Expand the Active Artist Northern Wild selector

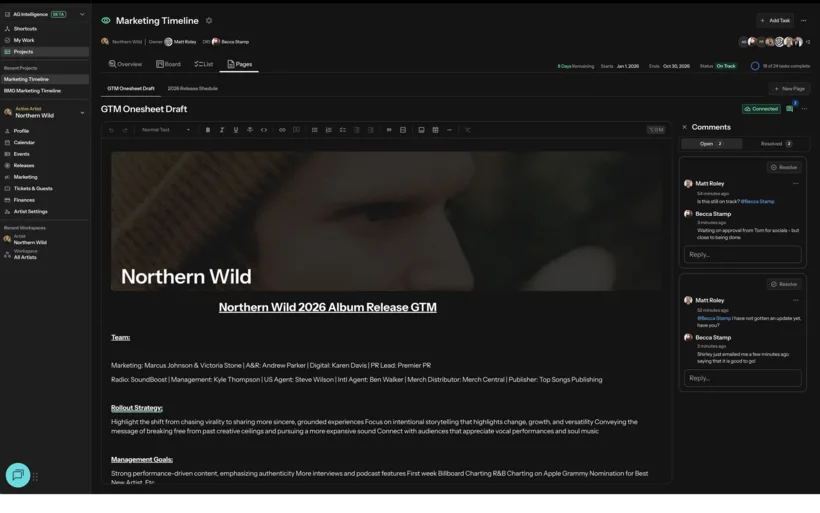(x=82, y=112)
